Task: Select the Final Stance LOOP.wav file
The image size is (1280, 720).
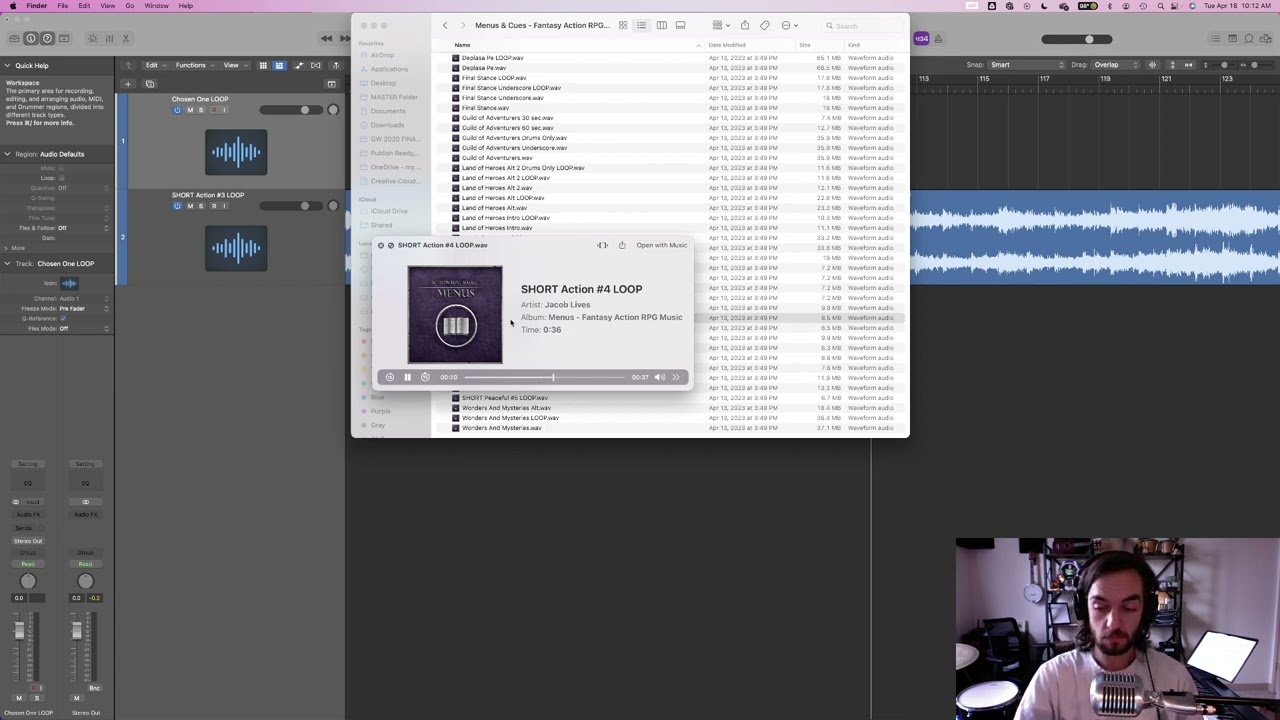Action: pyautogui.click(x=494, y=78)
